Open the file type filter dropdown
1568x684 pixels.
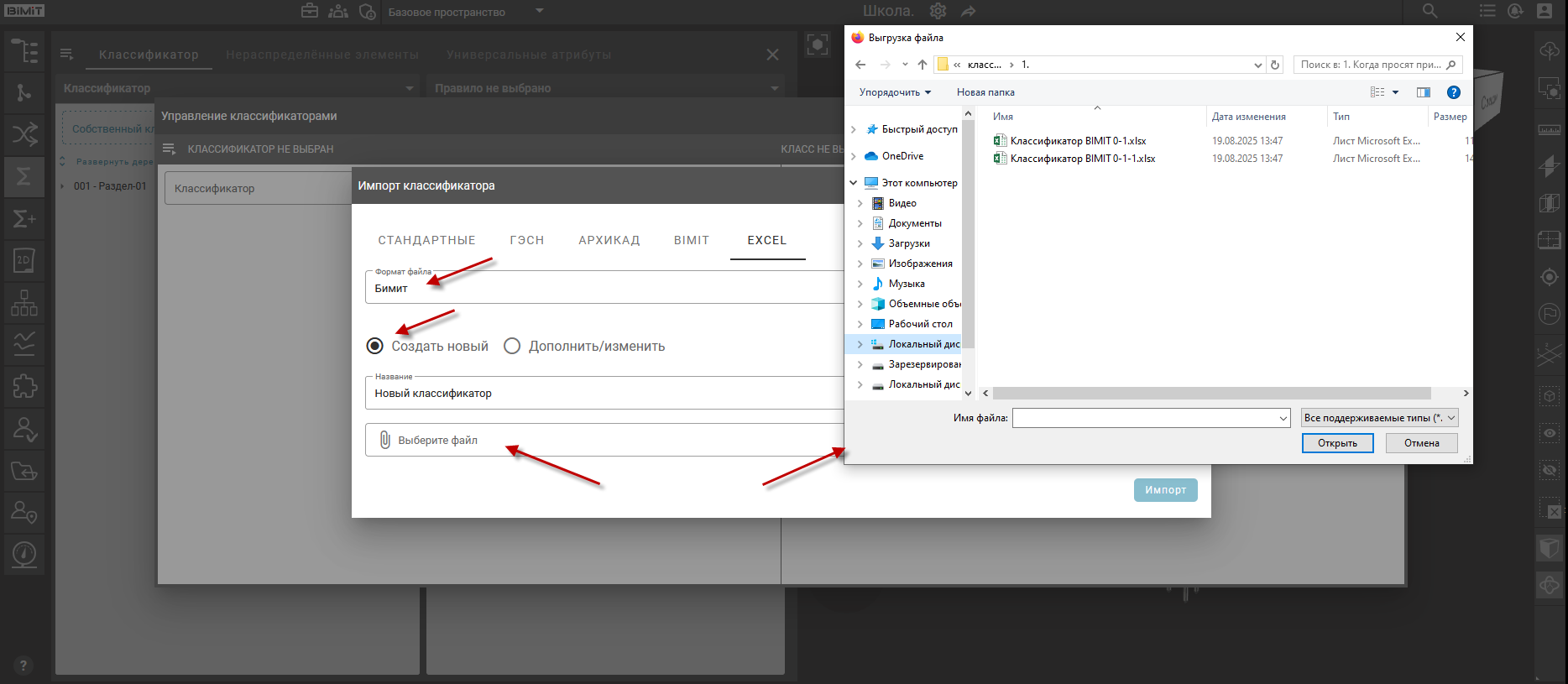coord(1379,418)
